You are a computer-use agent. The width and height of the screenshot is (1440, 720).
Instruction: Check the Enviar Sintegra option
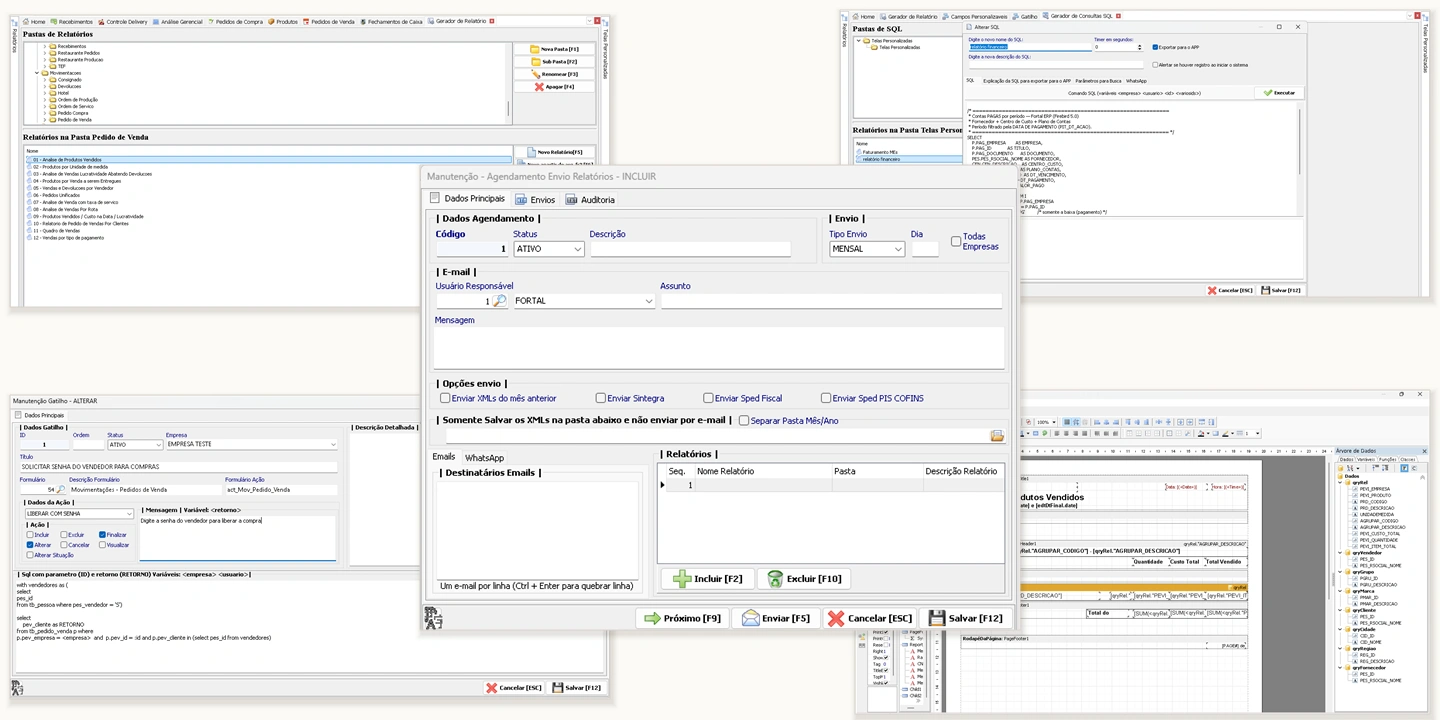[601, 398]
